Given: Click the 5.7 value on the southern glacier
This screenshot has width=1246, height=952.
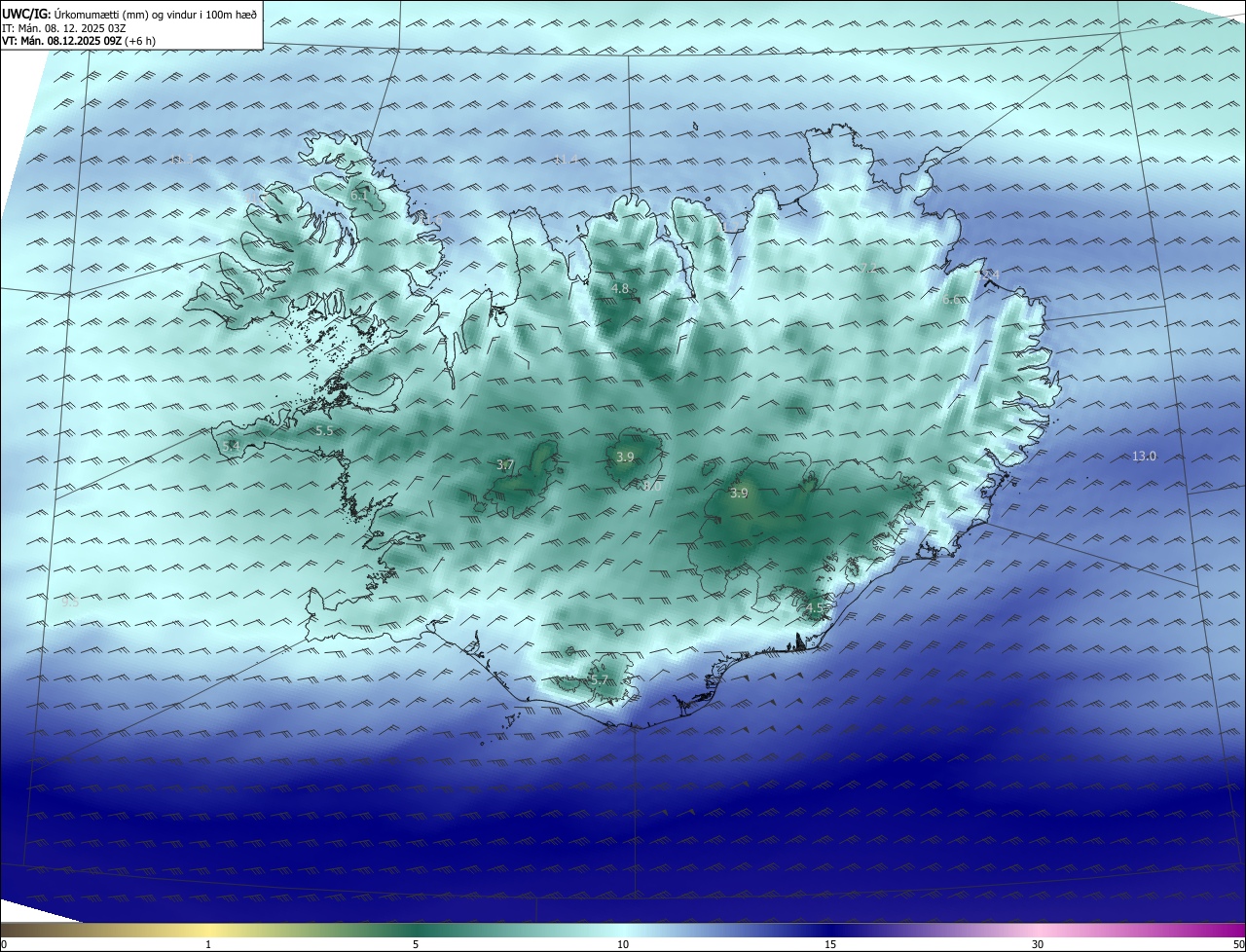Looking at the screenshot, I should coord(599,680).
